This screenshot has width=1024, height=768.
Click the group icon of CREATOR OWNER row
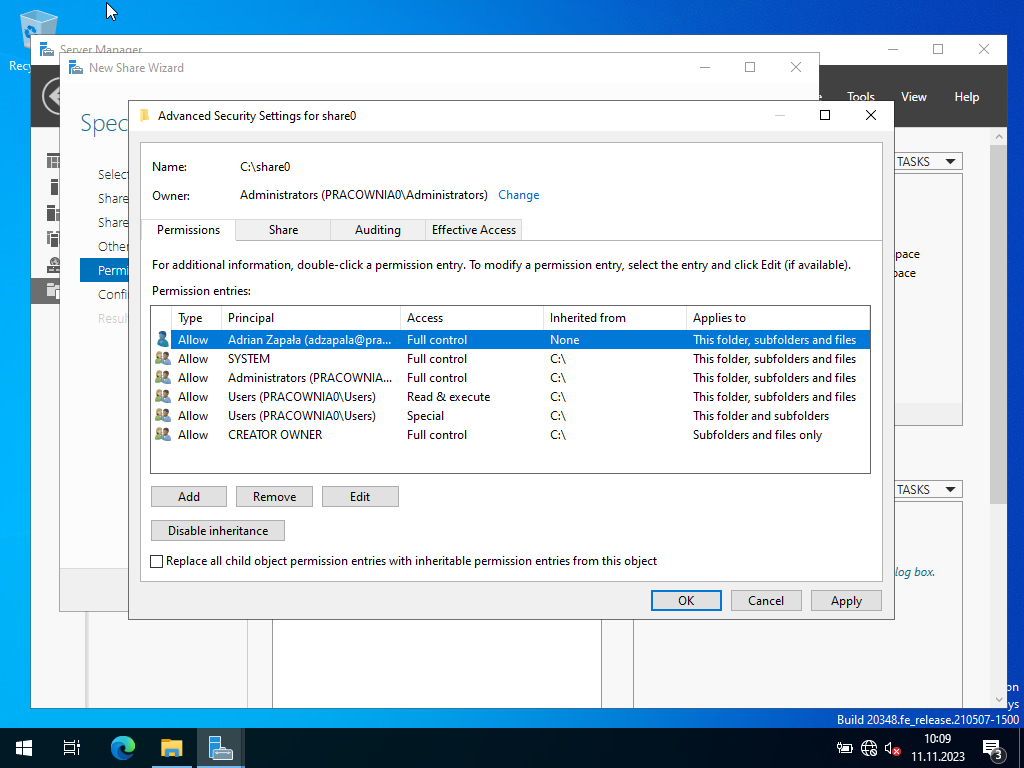(162, 435)
